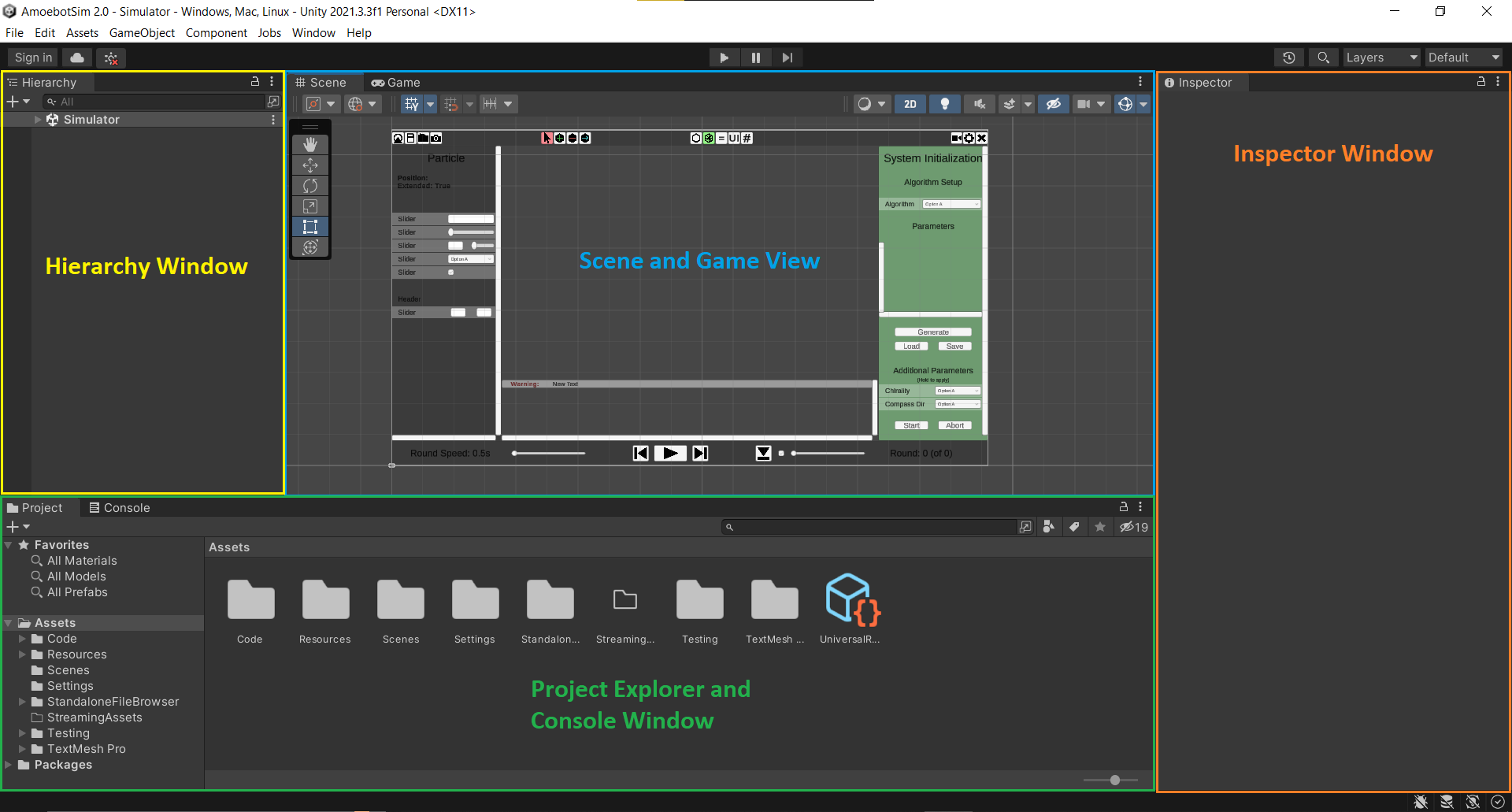Expand the Simulator scene in Hierarchy
The width and height of the screenshot is (1512, 812).
click(38, 120)
